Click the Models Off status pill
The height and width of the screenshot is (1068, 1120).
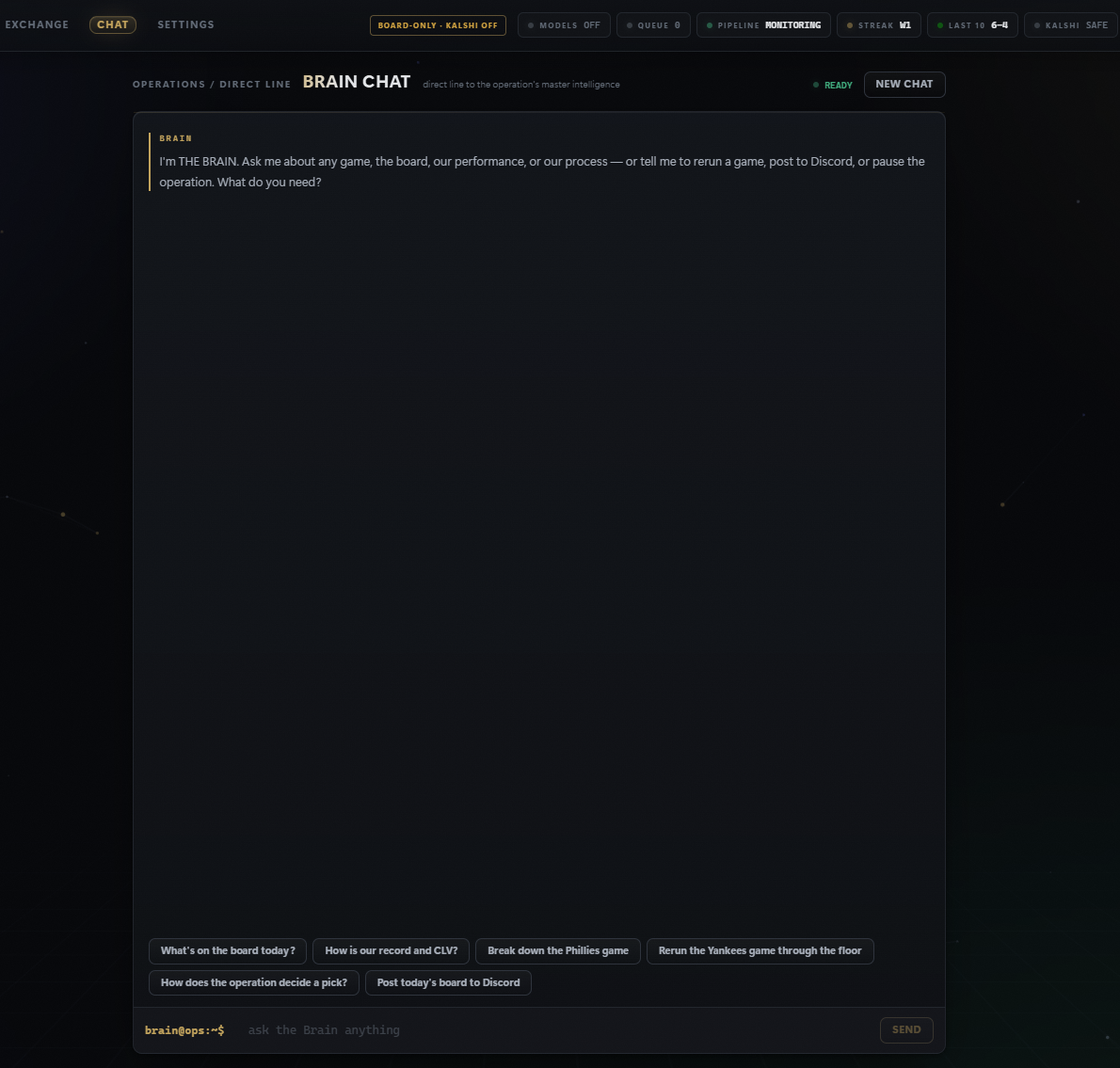click(x=564, y=25)
